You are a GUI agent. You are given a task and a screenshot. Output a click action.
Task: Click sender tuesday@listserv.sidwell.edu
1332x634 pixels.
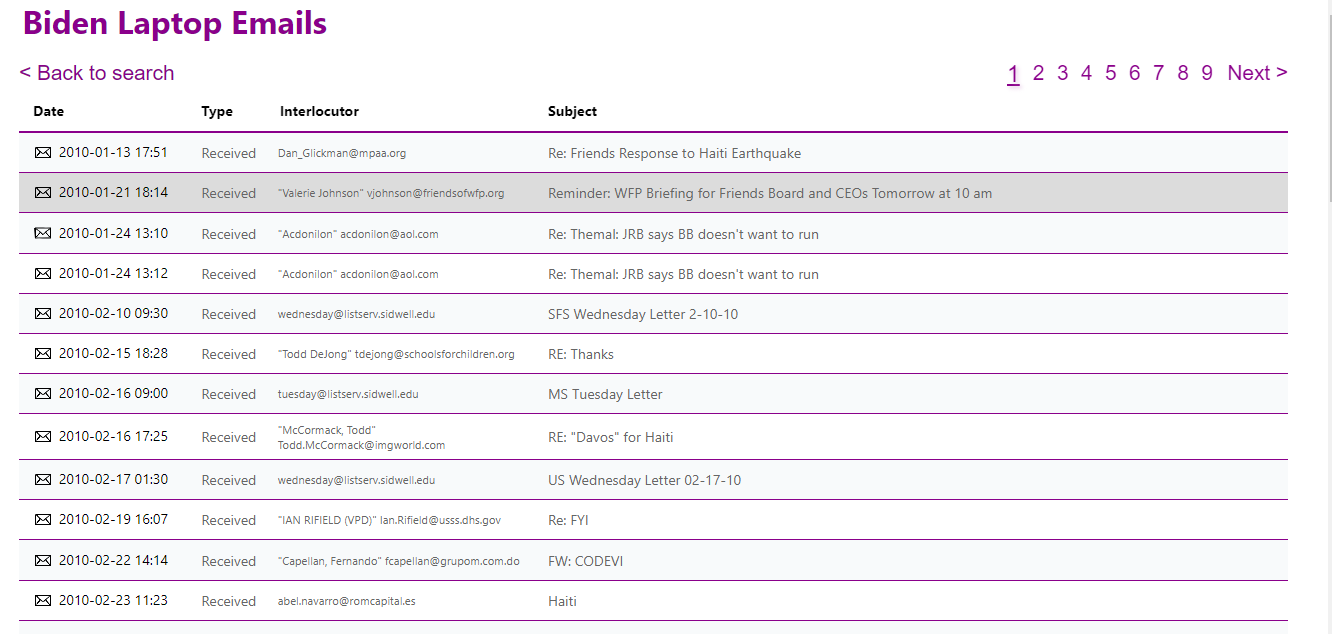pyautogui.click(x=348, y=394)
